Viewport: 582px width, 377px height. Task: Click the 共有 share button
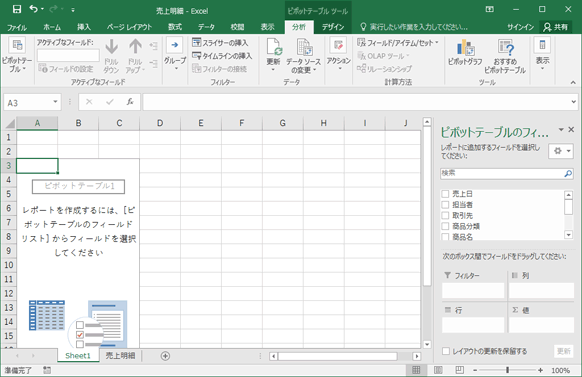[556, 27]
